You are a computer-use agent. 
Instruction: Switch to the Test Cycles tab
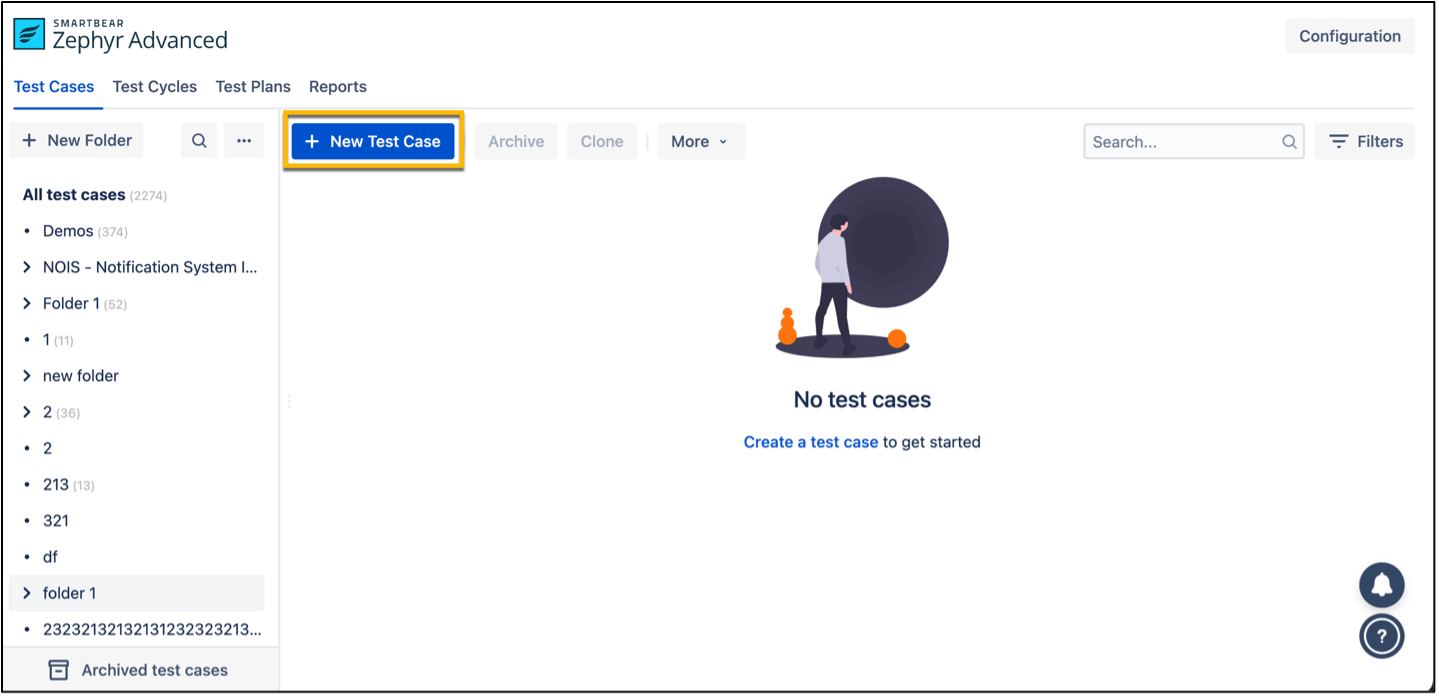point(154,87)
